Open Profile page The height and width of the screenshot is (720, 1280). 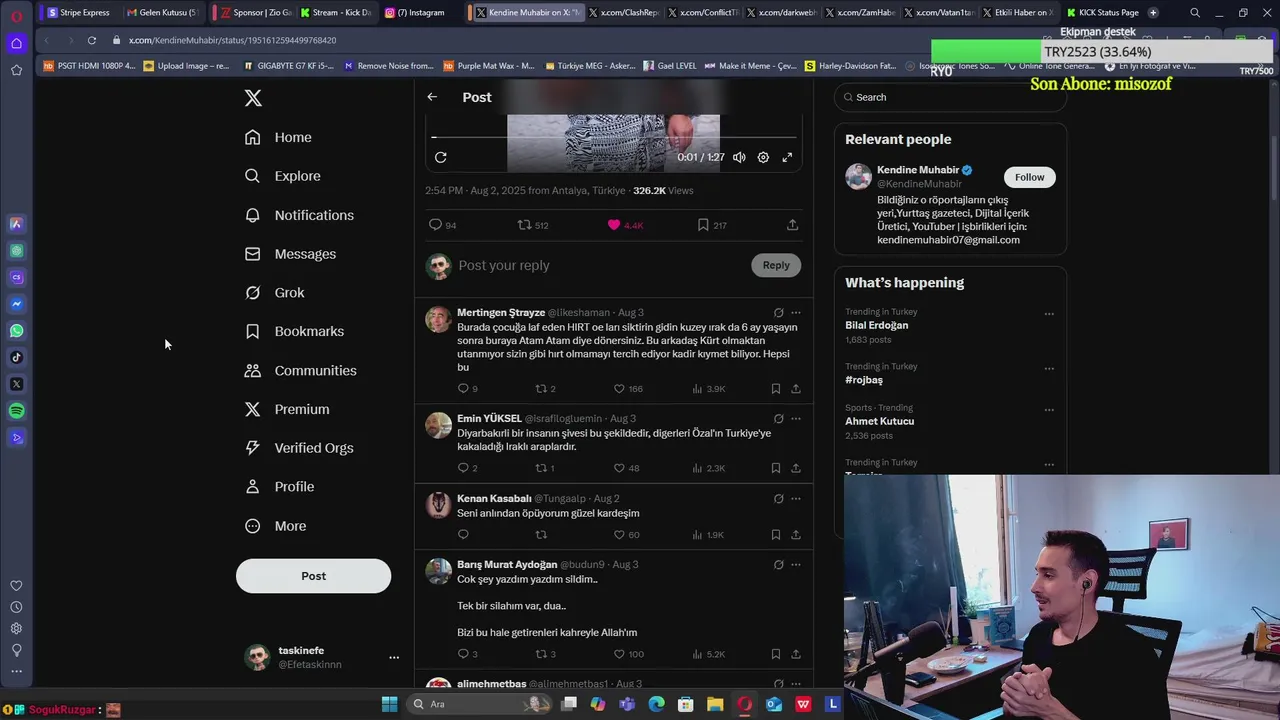[x=280, y=487]
